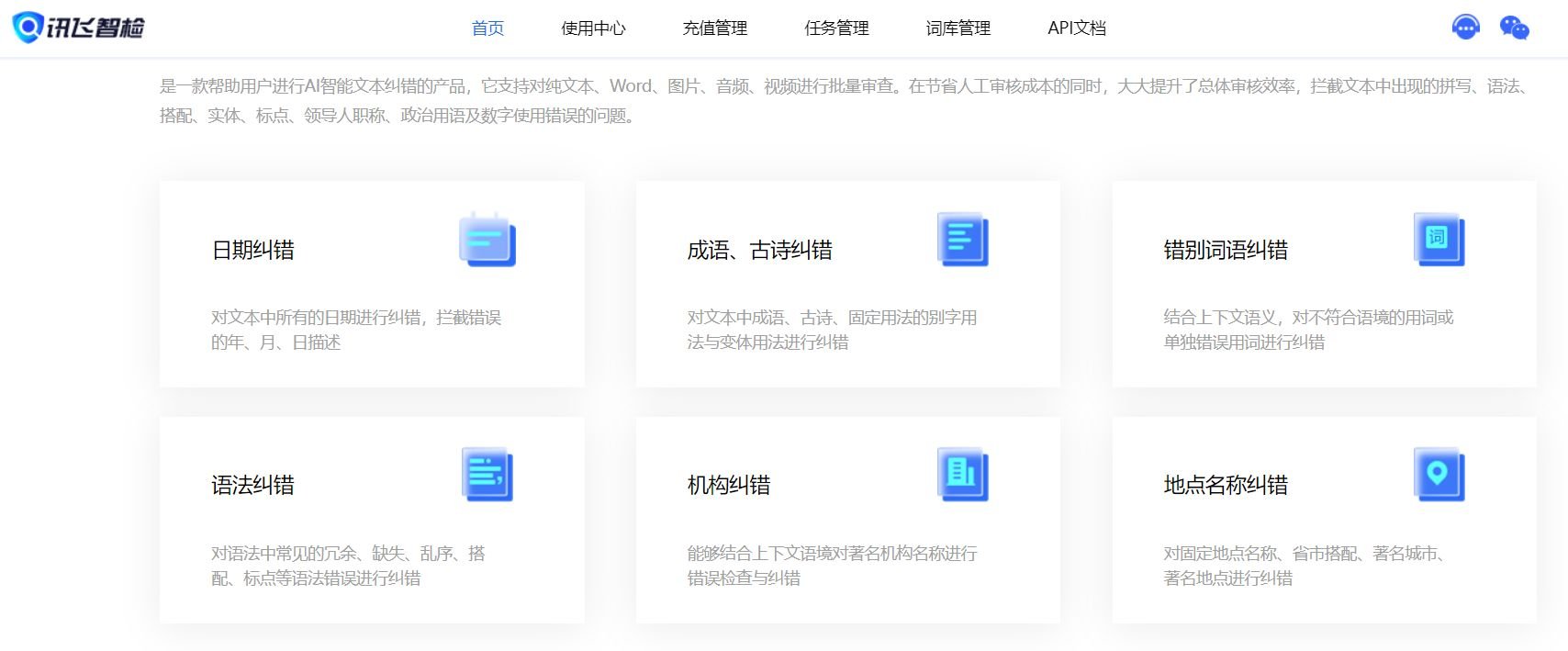The height and width of the screenshot is (651, 1568).
Task: Go to the 首页 tab
Action: (487, 28)
